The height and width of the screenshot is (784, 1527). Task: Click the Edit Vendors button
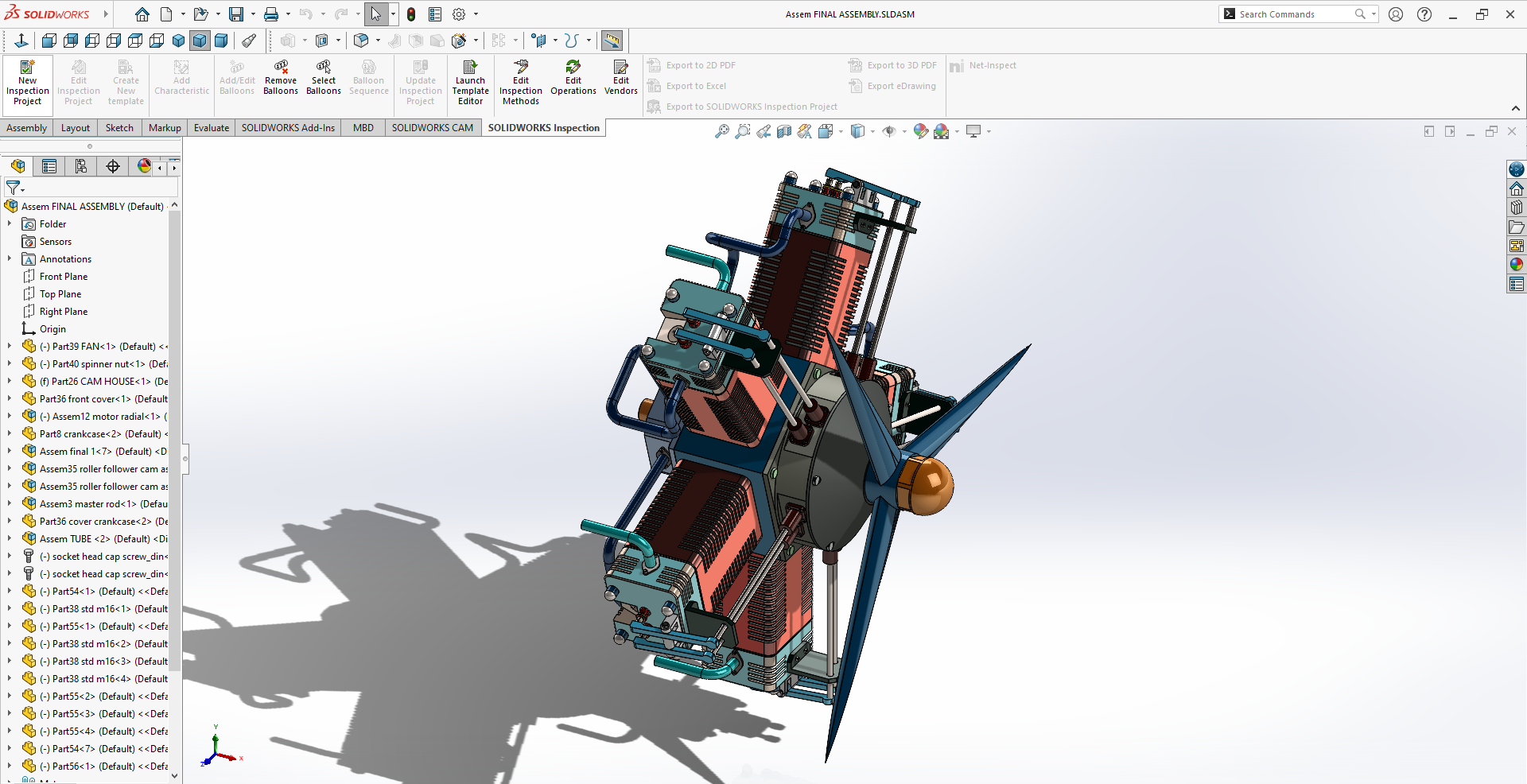coord(620,77)
